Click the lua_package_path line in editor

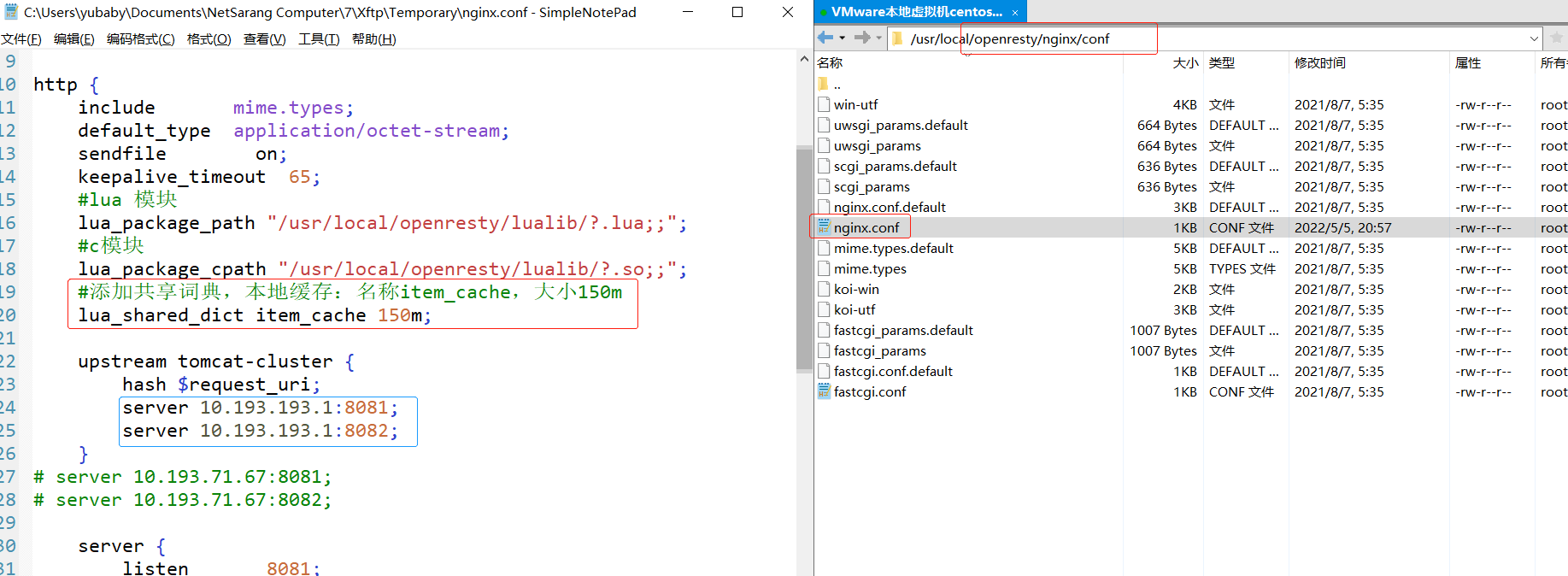382,223
